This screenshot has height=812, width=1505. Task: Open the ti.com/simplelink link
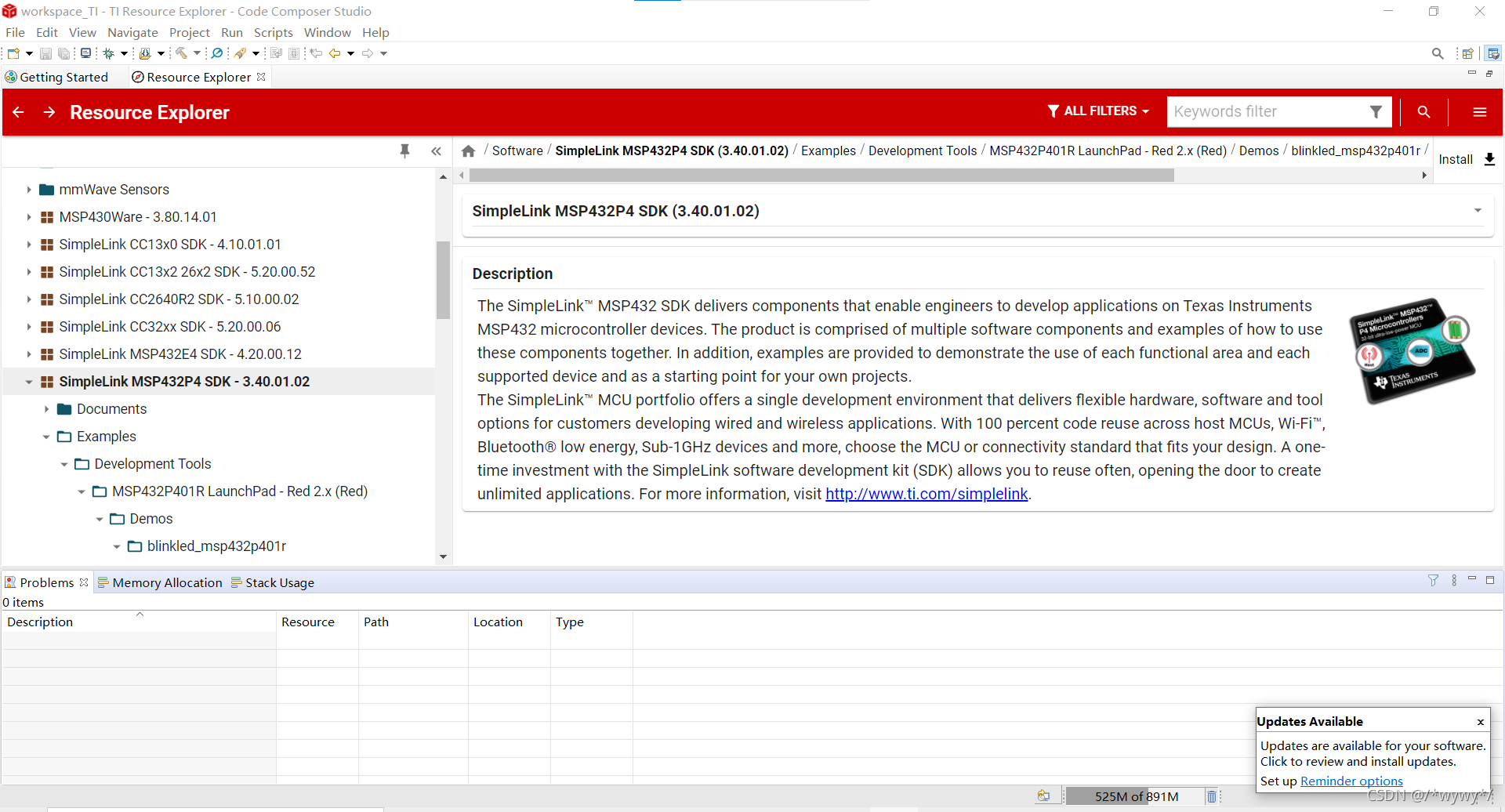coord(927,494)
